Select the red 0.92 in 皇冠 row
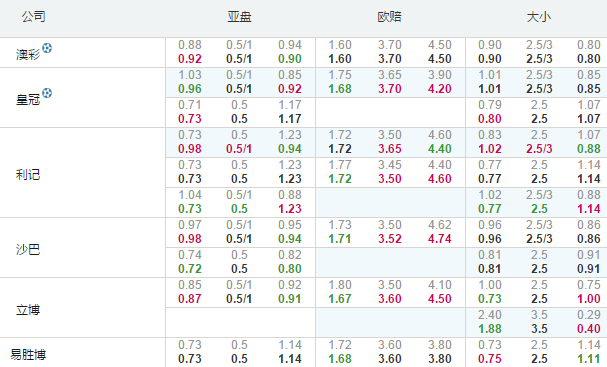The width and height of the screenshot is (607, 367). coord(290,89)
